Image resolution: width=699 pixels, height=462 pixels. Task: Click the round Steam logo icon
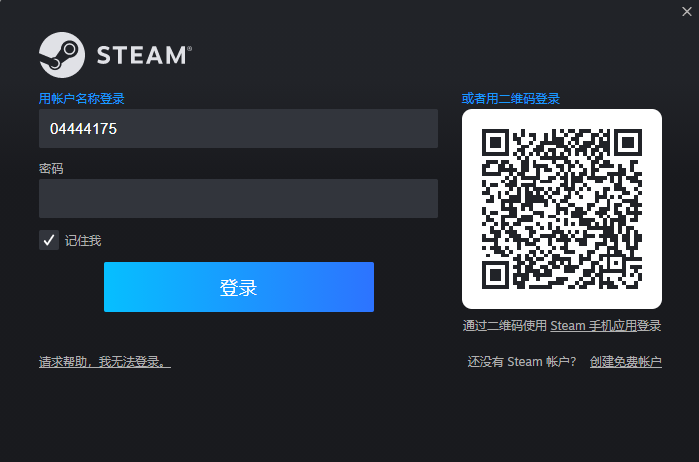(x=62, y=55)
